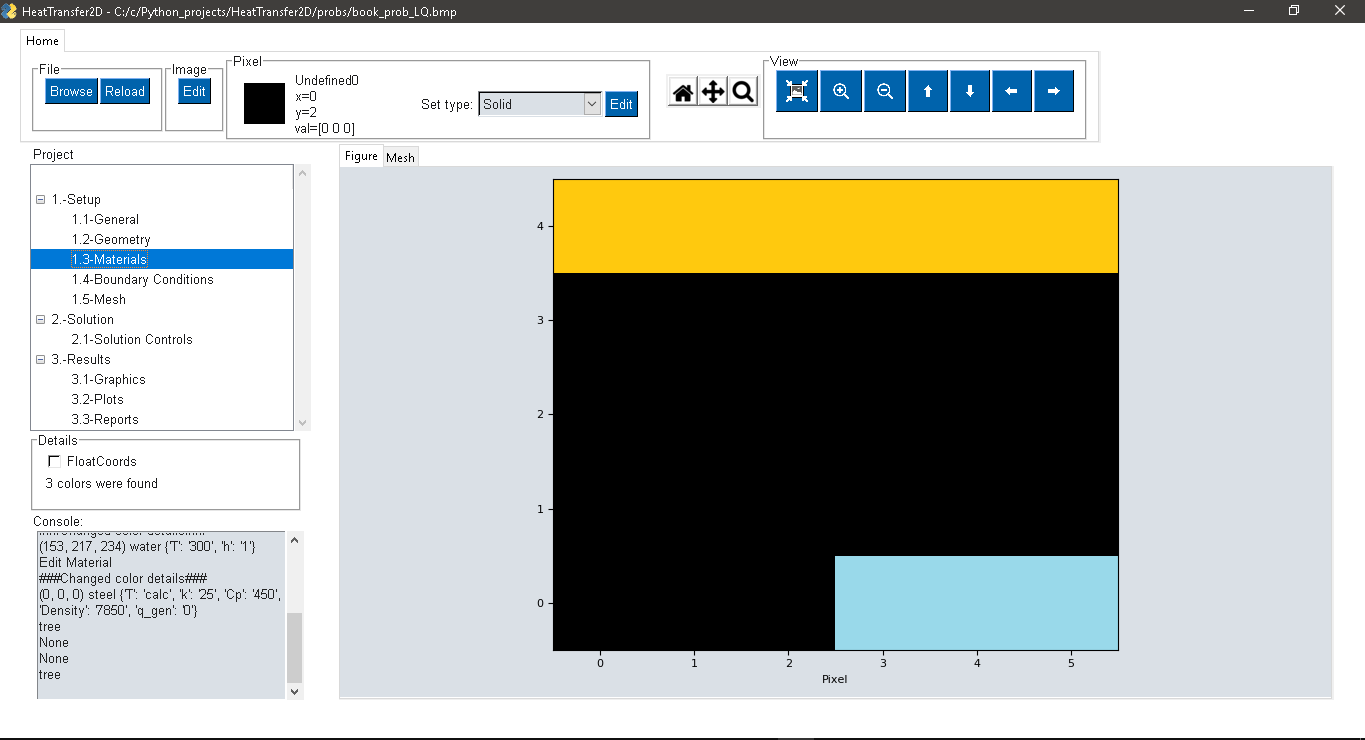
Task: Activate the magnifier zoom tool
Action: (743, 92)
